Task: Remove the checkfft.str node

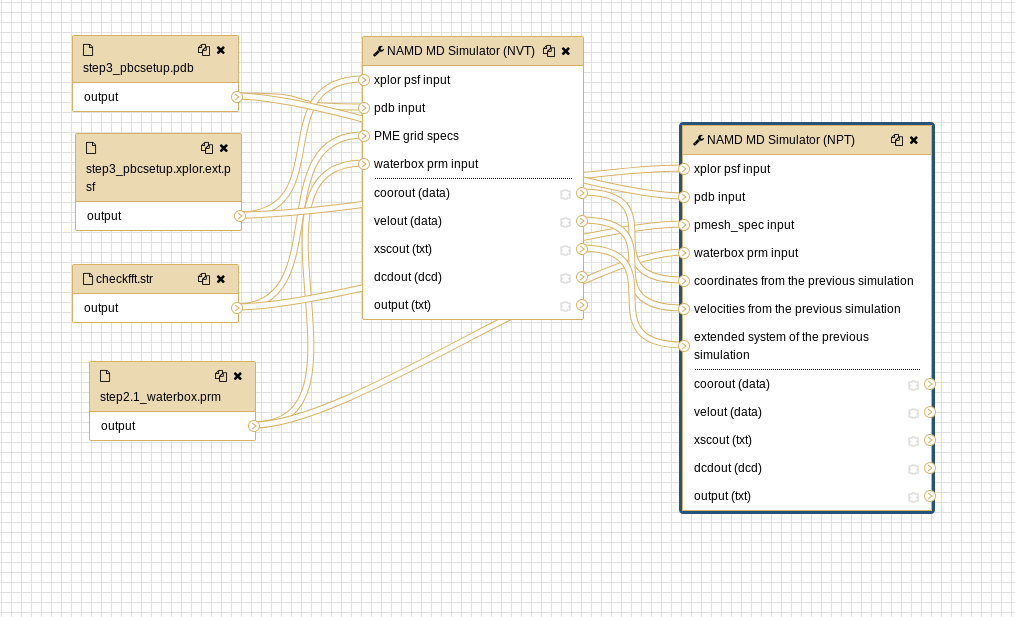Action: (221, 278)
